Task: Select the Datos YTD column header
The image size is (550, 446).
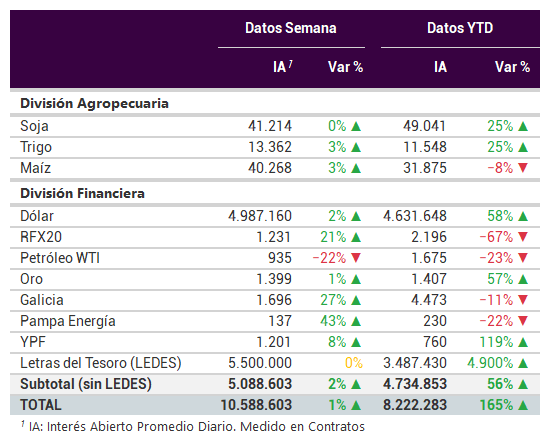Action: point(460,28)
